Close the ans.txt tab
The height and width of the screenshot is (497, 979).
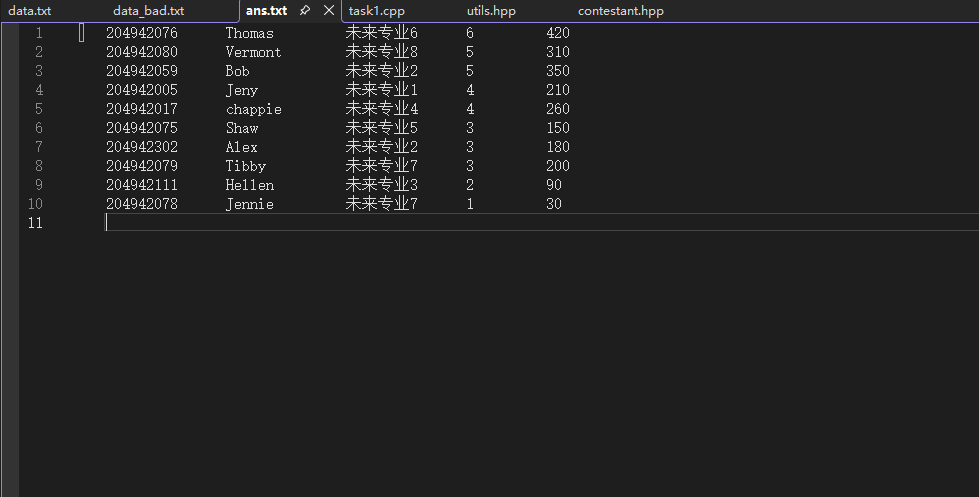329,10
